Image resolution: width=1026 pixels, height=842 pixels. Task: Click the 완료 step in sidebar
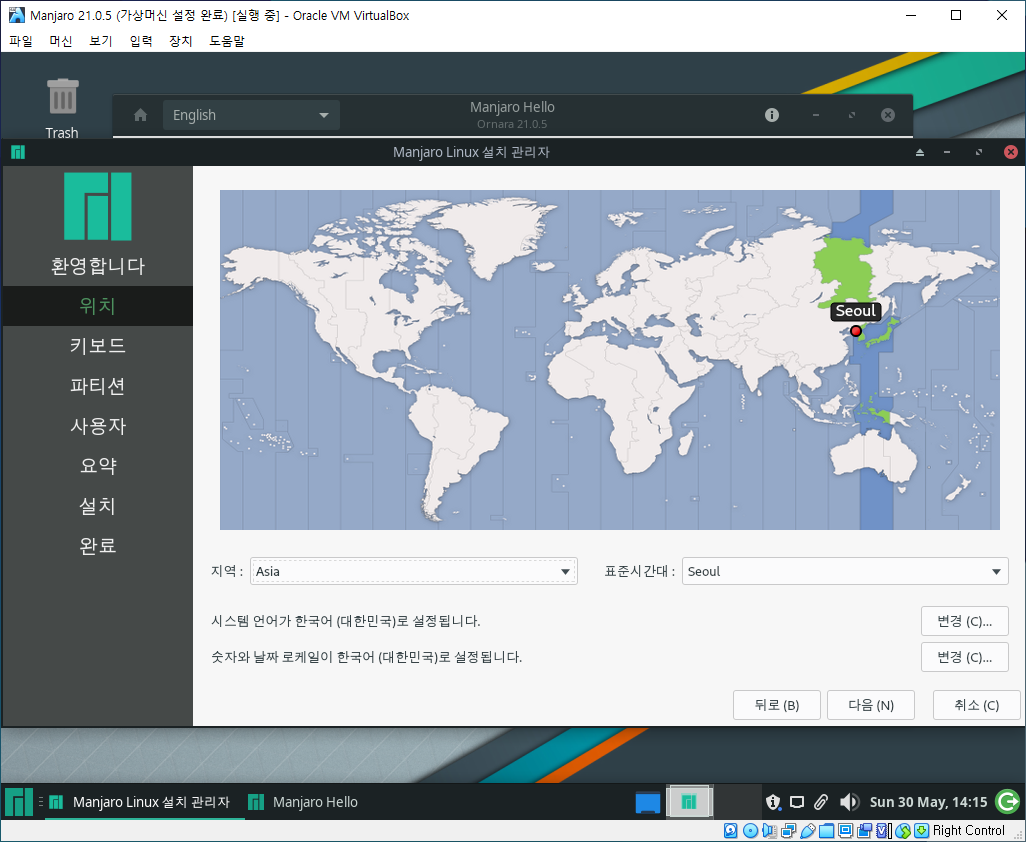coord(97,546)
